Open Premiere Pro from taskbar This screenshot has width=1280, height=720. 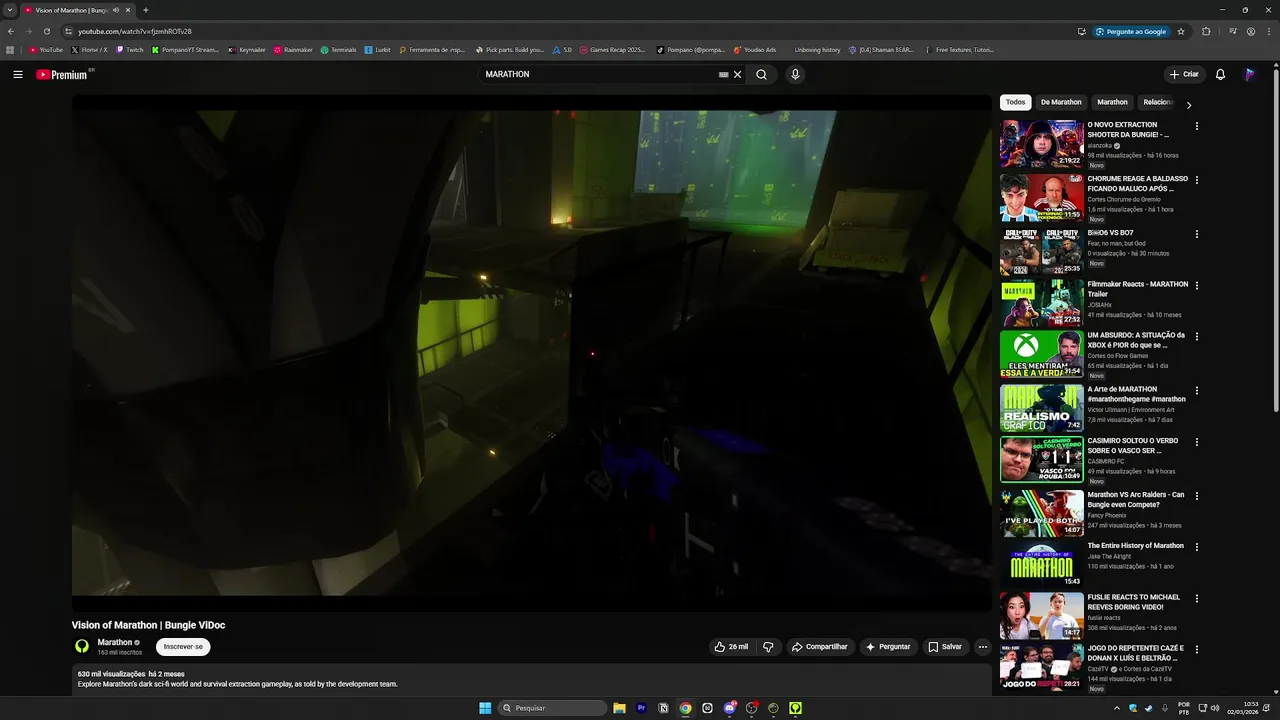(x=641, y=708)
